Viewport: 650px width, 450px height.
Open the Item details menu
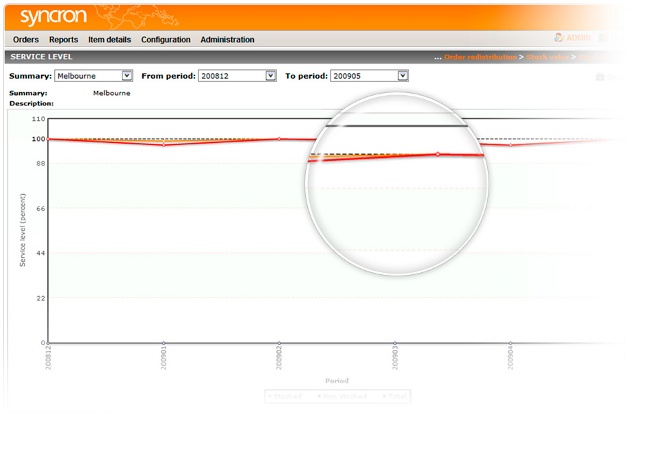tap(109, 40)
